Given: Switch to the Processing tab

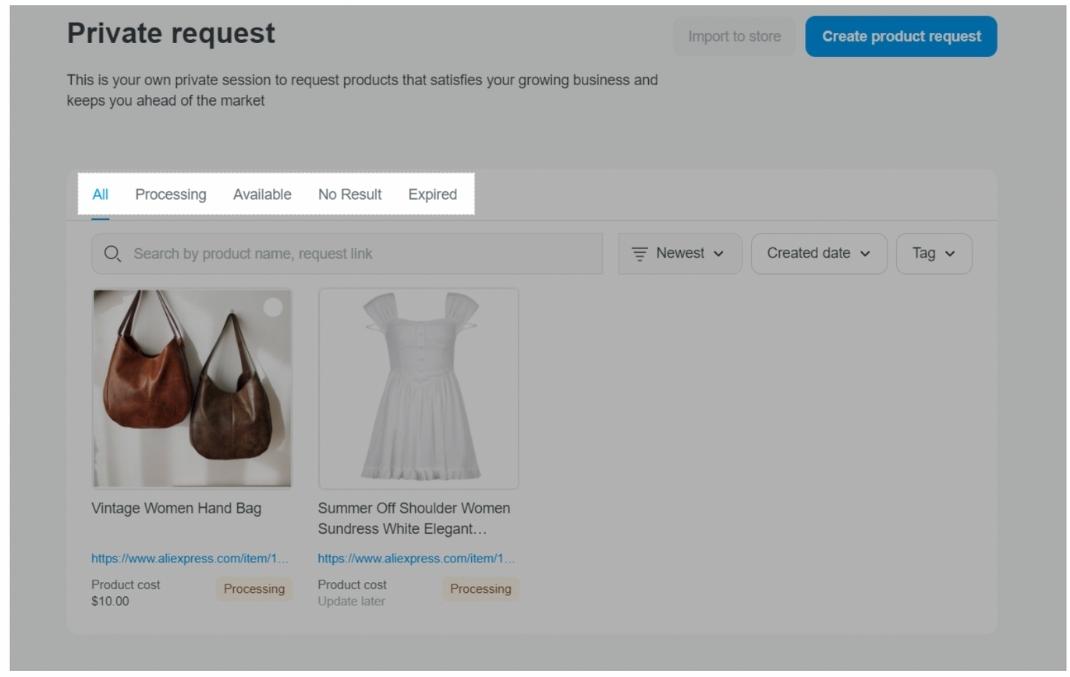Looking at the screenshot, I should [x=171, y=195].
